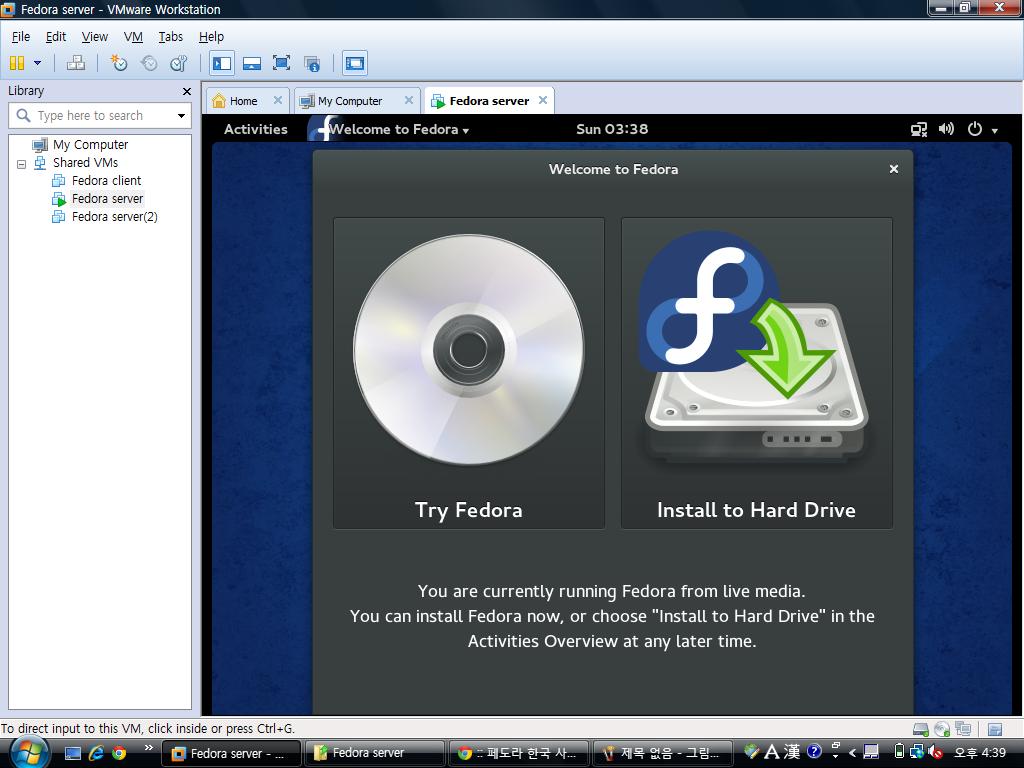Expand the library search filter dropdown arrow
1024x768 pixels.
pos(182,116)
